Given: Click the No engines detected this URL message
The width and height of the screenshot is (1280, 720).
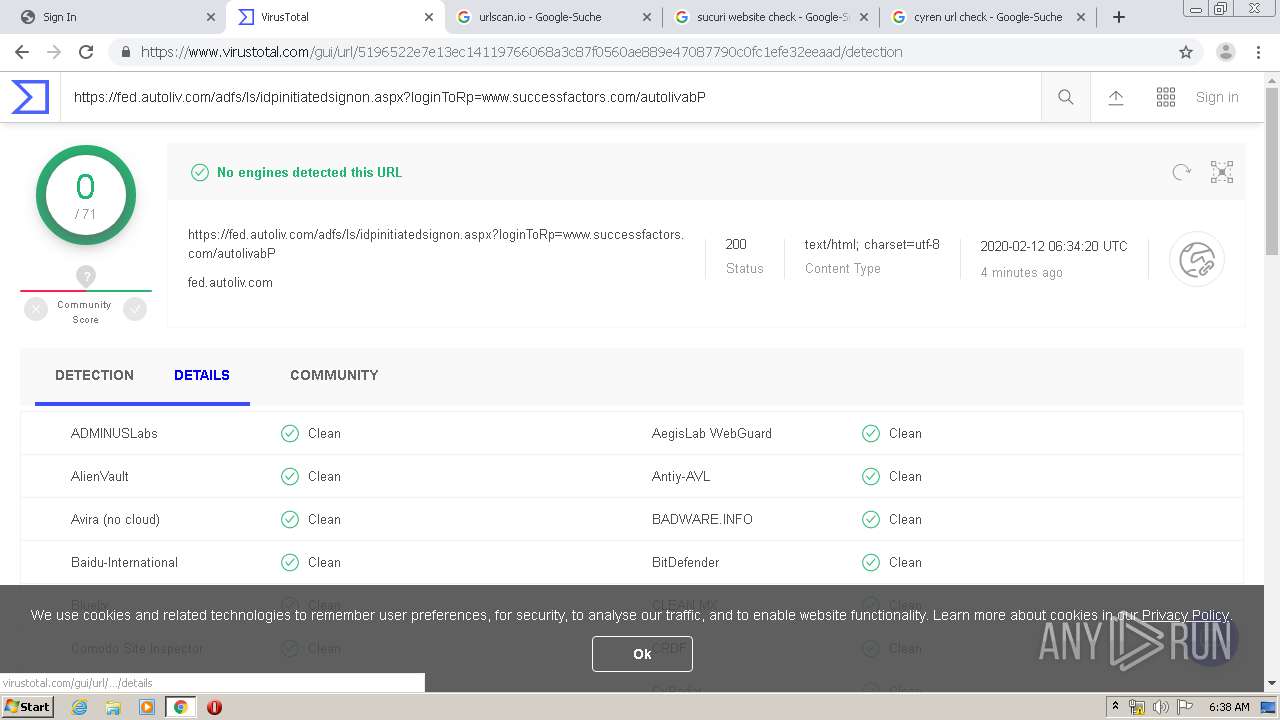Looking at the screenshot, I should pyautogui.click(x=309, y=172).
